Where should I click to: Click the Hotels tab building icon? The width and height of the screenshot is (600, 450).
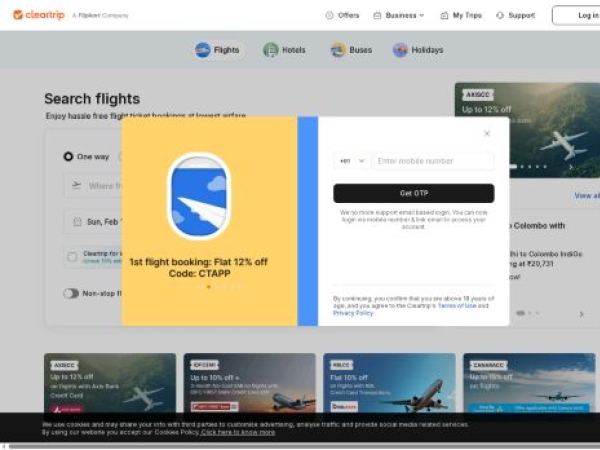(271, 50)
